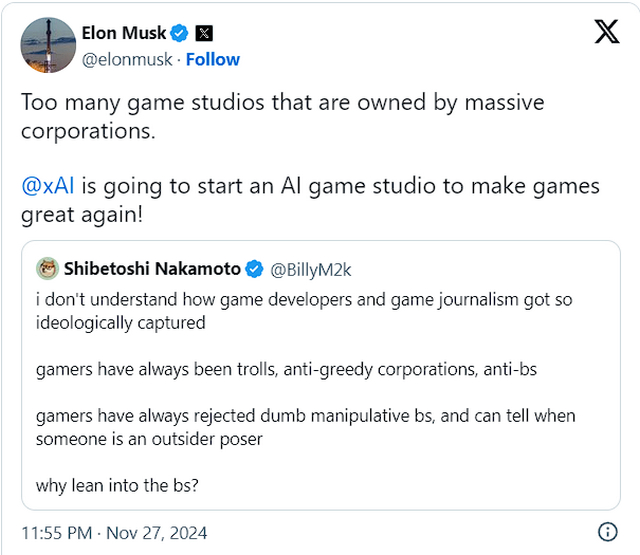Click 'make games great again' tweet text
640x555 pixels.
310,200
